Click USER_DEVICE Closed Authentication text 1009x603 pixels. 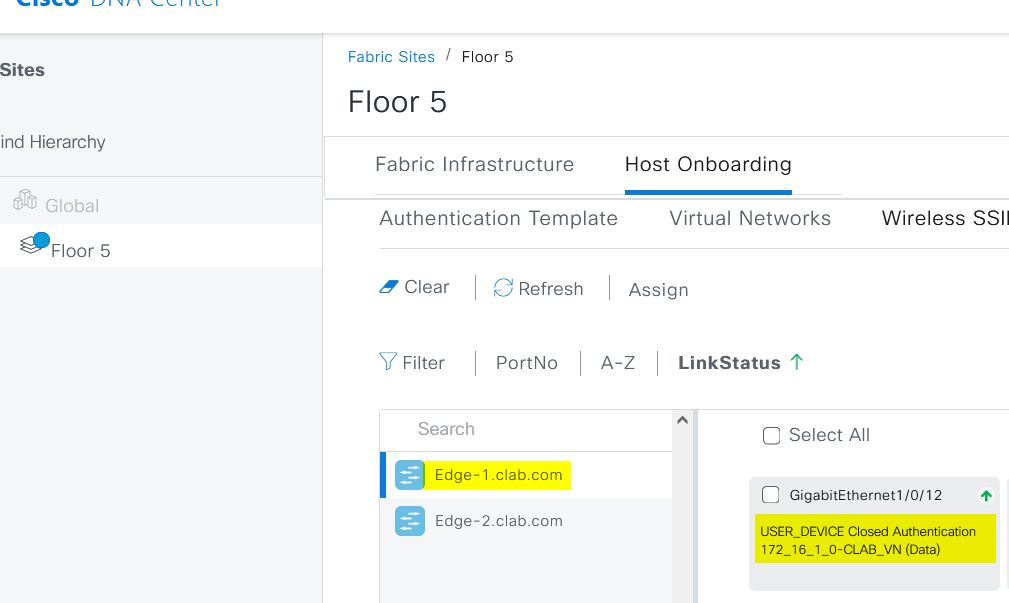pos(867,532)
